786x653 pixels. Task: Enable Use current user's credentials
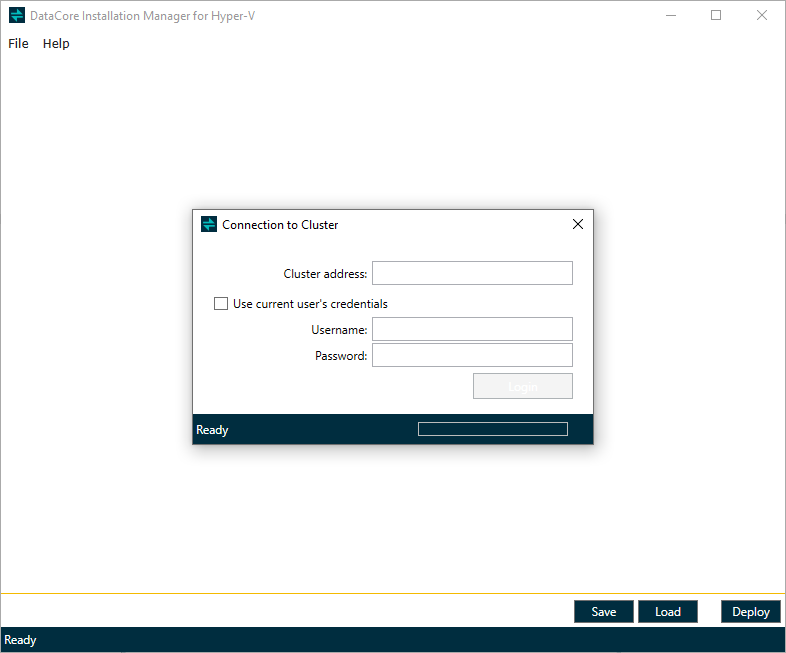pyautogui.click(x=221, y=304)
